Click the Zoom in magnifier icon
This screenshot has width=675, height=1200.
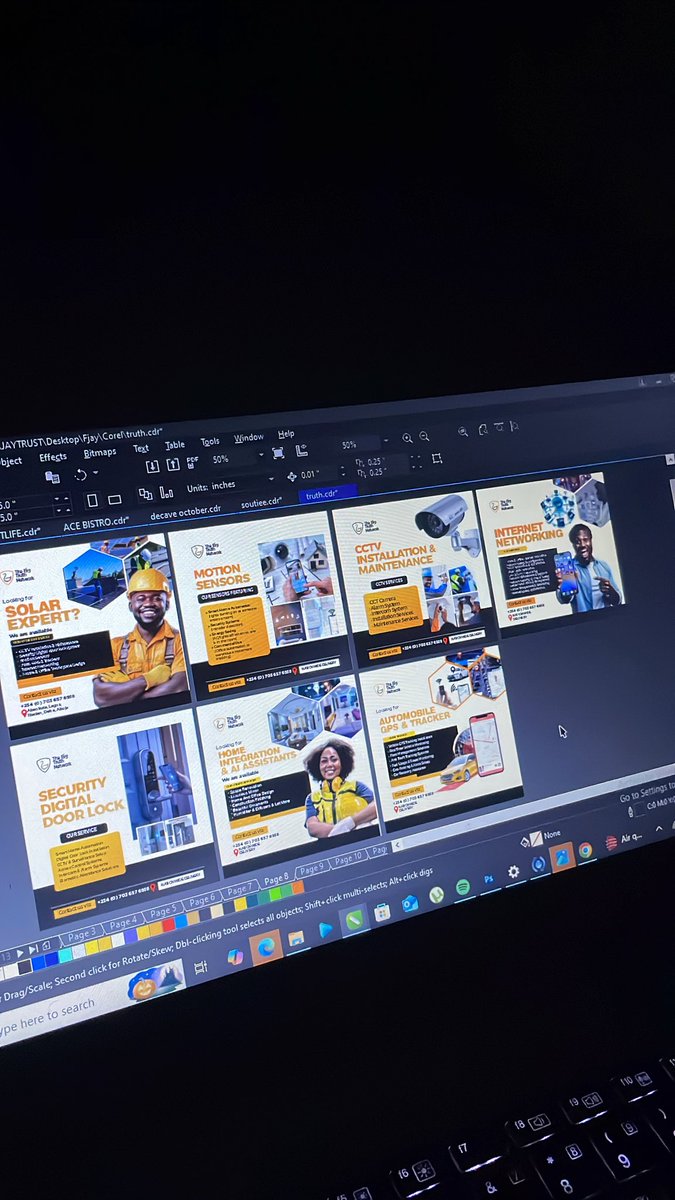click(407, 438)
